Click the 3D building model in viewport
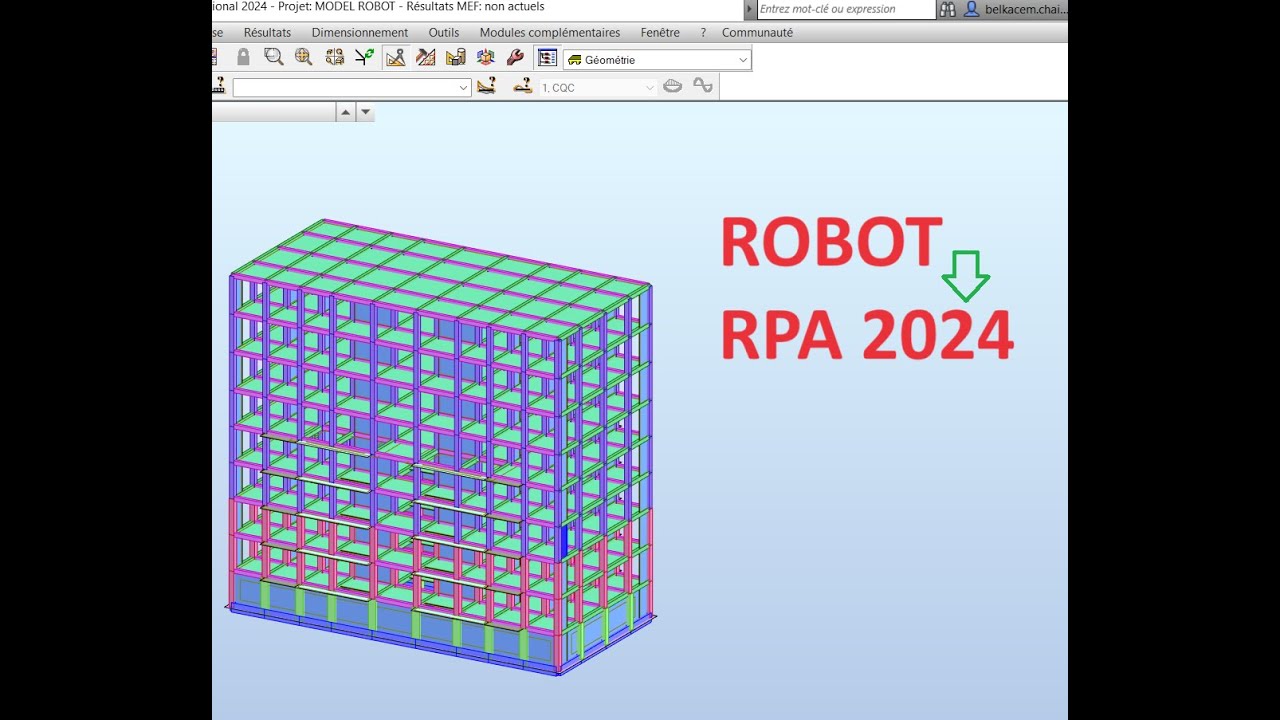Viewport: 1280px width, 720px height. 441,447
